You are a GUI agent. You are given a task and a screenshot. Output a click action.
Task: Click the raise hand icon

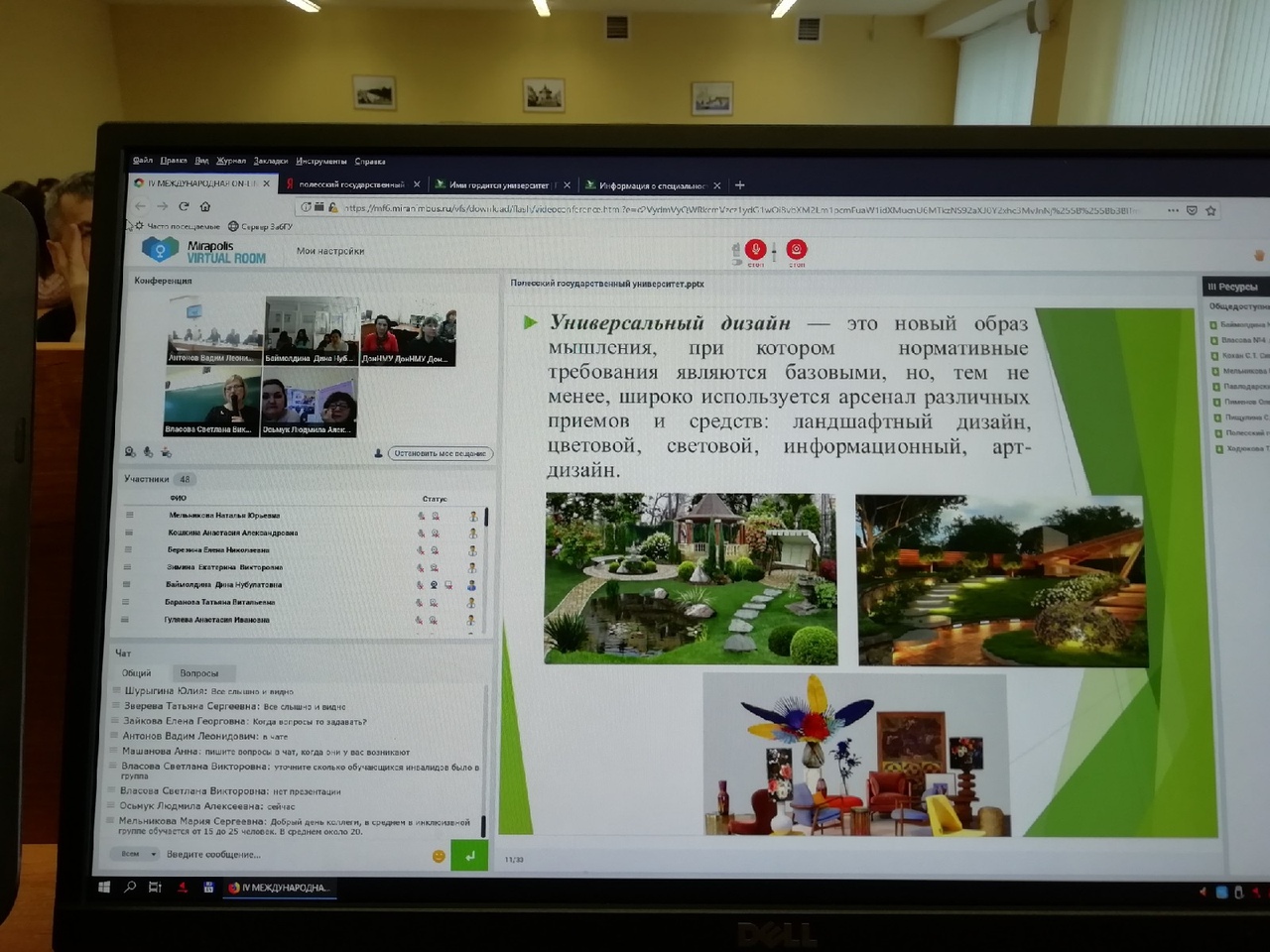1259,256
